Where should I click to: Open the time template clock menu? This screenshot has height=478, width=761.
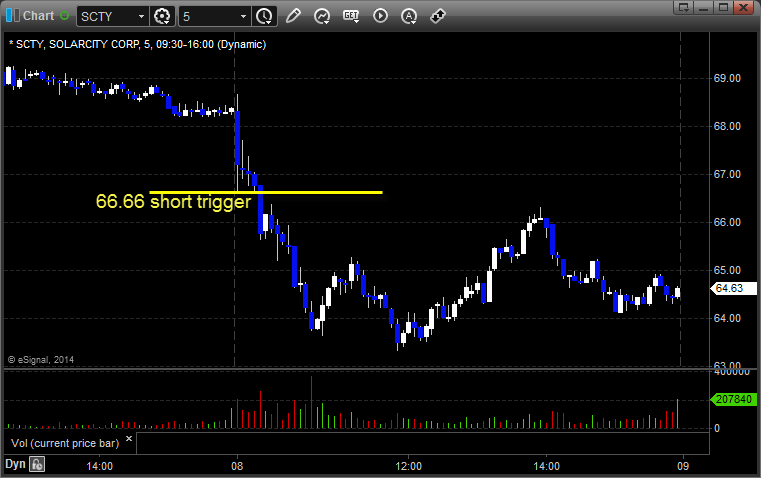[265, 16]
